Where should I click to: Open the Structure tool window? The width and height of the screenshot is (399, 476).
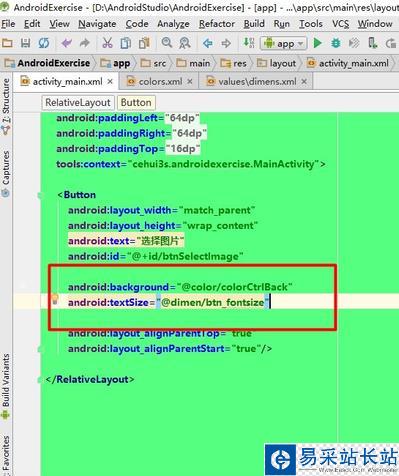pos(6,106)
